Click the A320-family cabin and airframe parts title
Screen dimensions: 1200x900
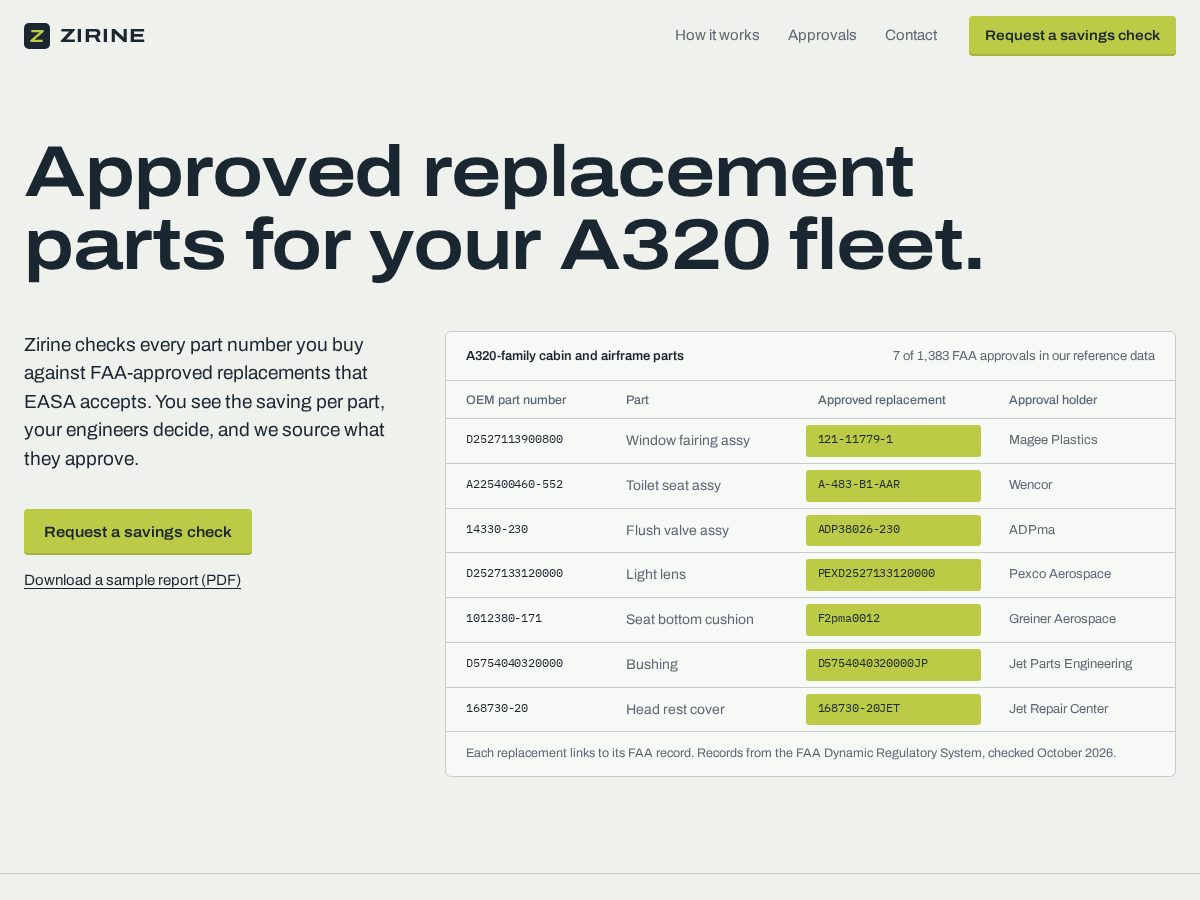575,356
